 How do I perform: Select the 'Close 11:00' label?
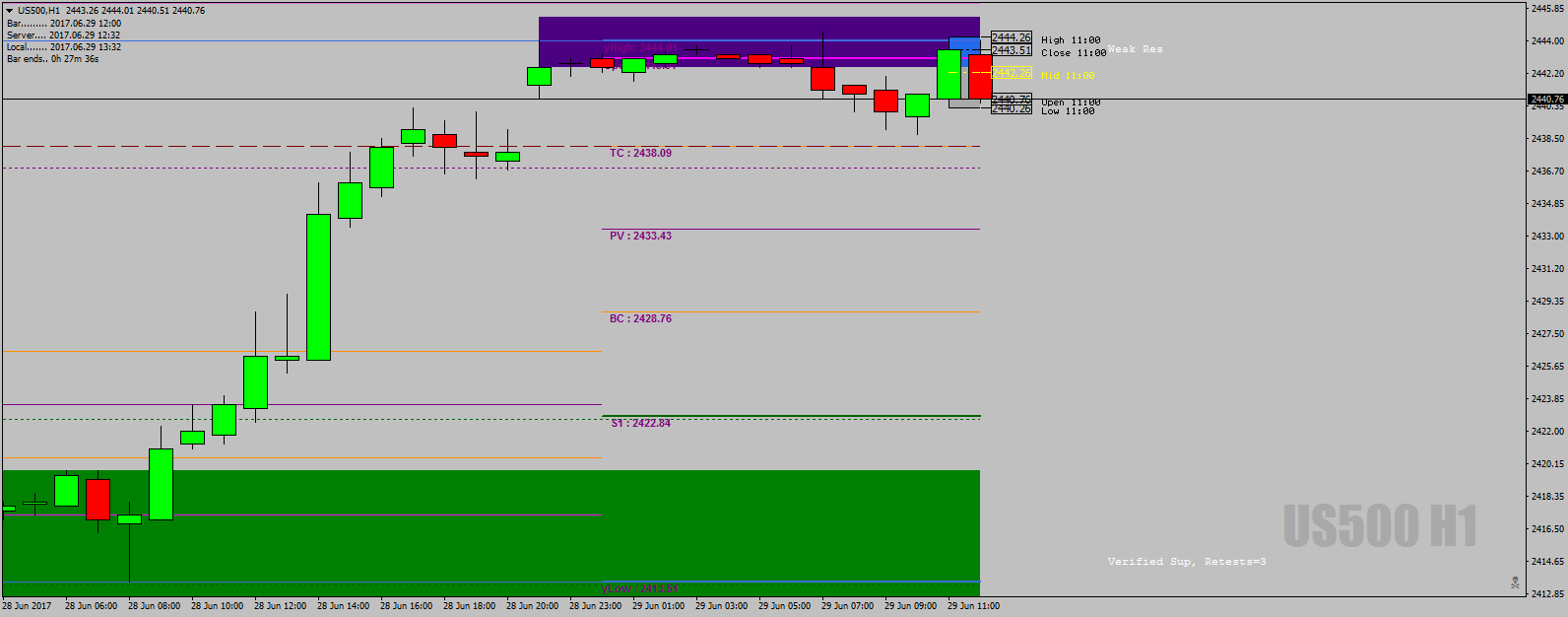(1074, 53)
